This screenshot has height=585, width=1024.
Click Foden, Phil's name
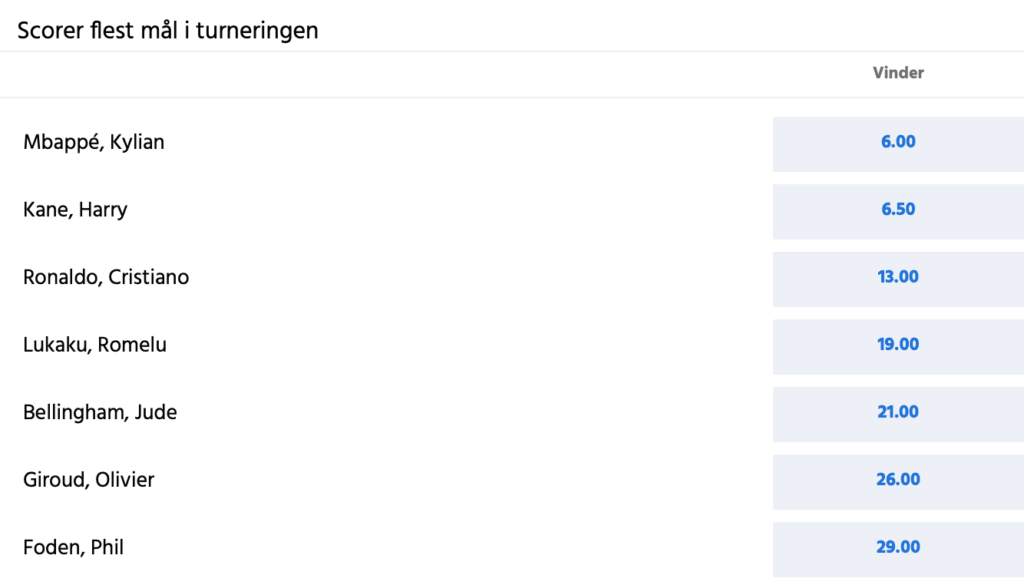tap(71, 547)
